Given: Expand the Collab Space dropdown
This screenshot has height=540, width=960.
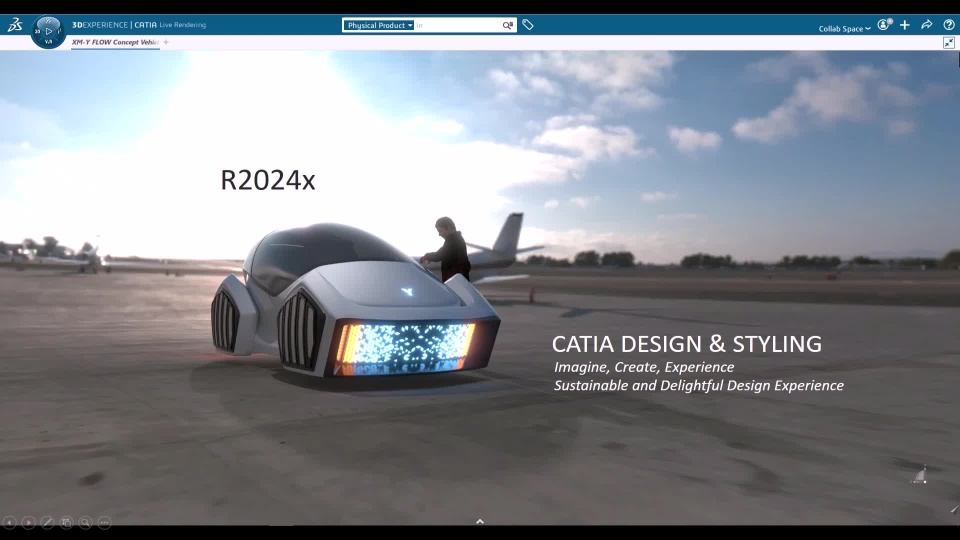Looking at the screenshot, I should tap(844, 29).
